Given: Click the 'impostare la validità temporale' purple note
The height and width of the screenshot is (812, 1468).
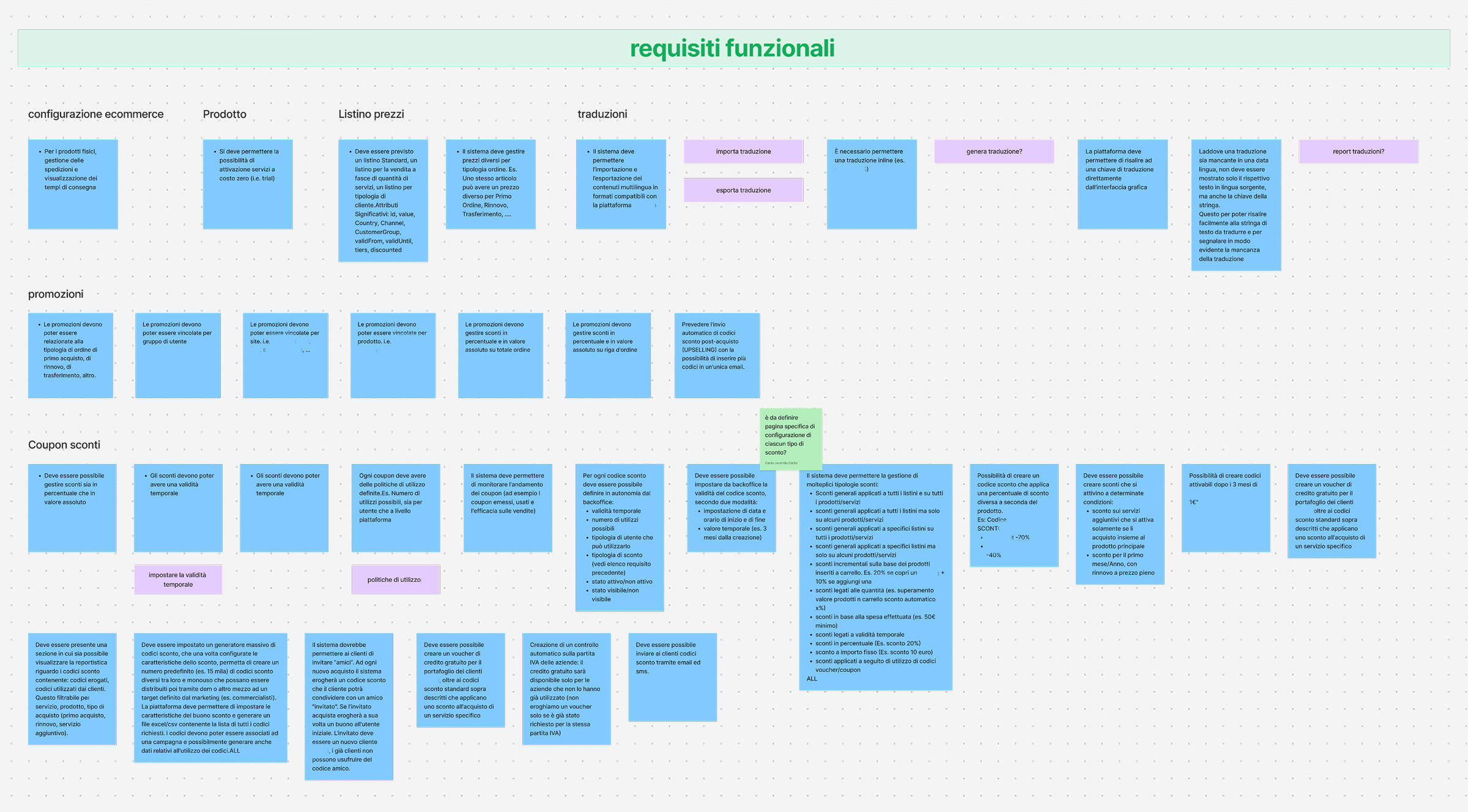Looking at the screenshot, I should (x=178, y=580).
